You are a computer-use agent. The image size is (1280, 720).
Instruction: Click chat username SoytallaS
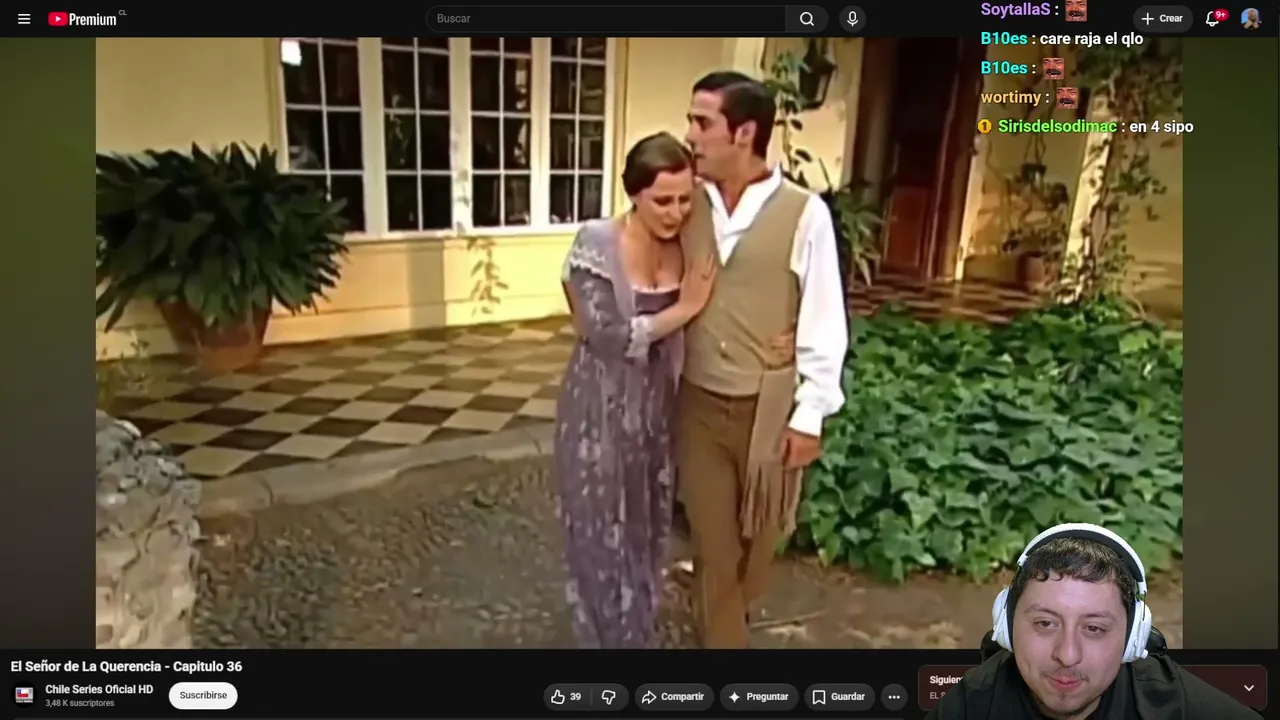point(1016,10)
